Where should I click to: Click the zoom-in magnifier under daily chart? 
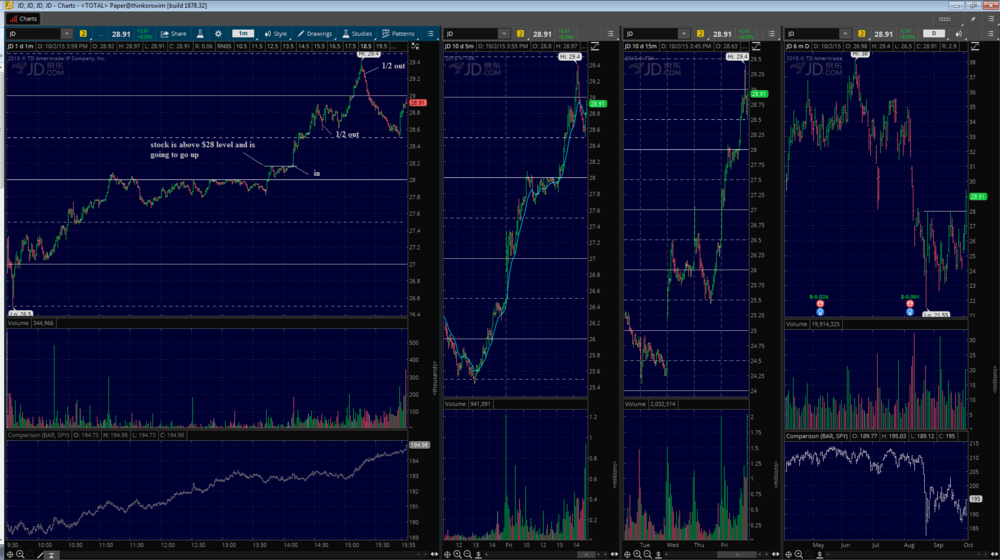(798, 555)
